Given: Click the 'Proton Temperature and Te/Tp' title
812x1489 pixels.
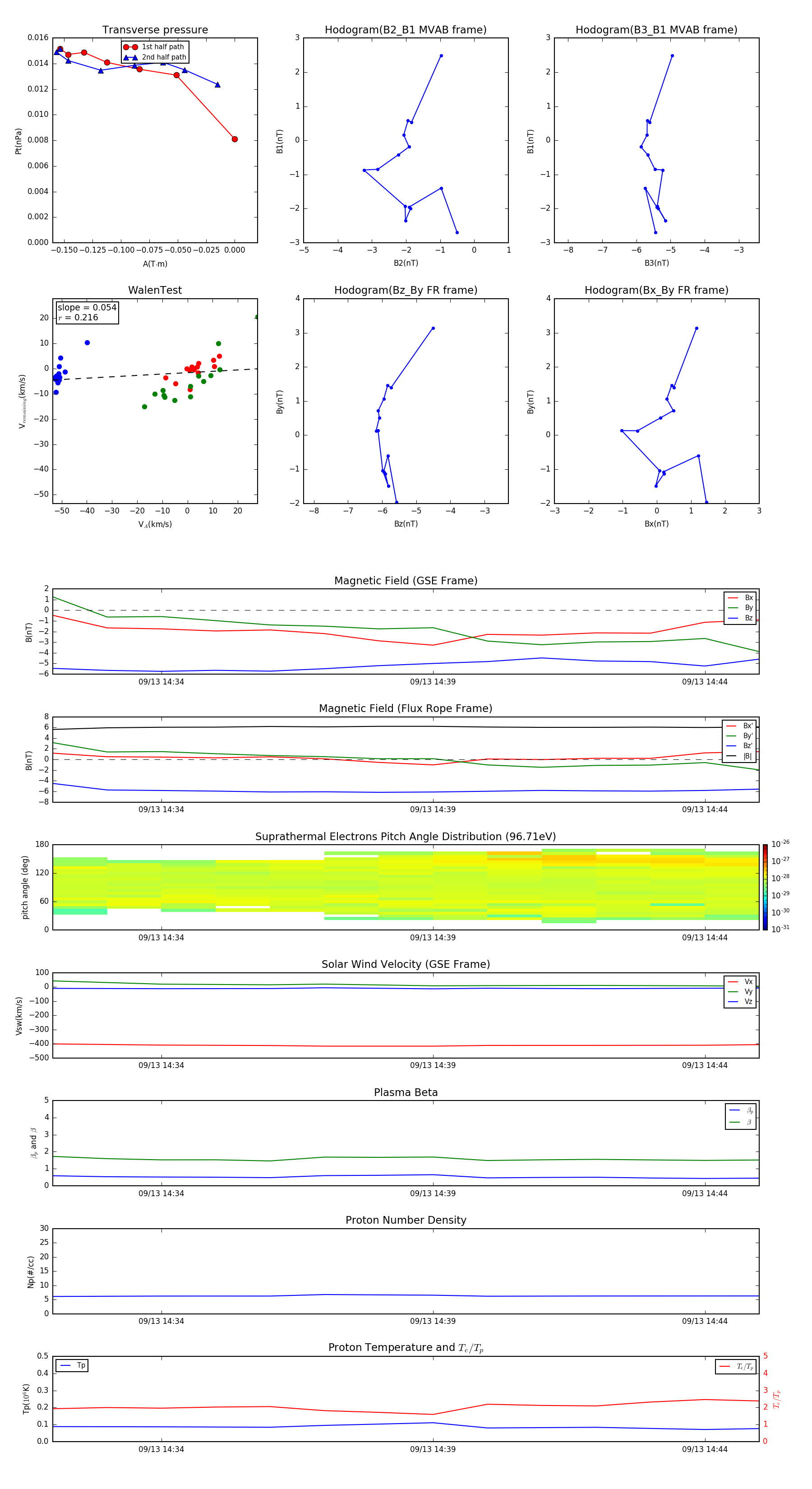Looking at the screenshot, I should pyautogui.click(x=406, y=1348).
